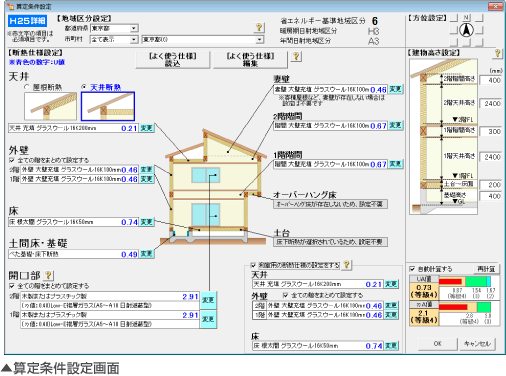Image resolution: width=506 pixels, height=376 pixels.
Task: Click the H25詳細 badge
Action: tap(27, 21)
